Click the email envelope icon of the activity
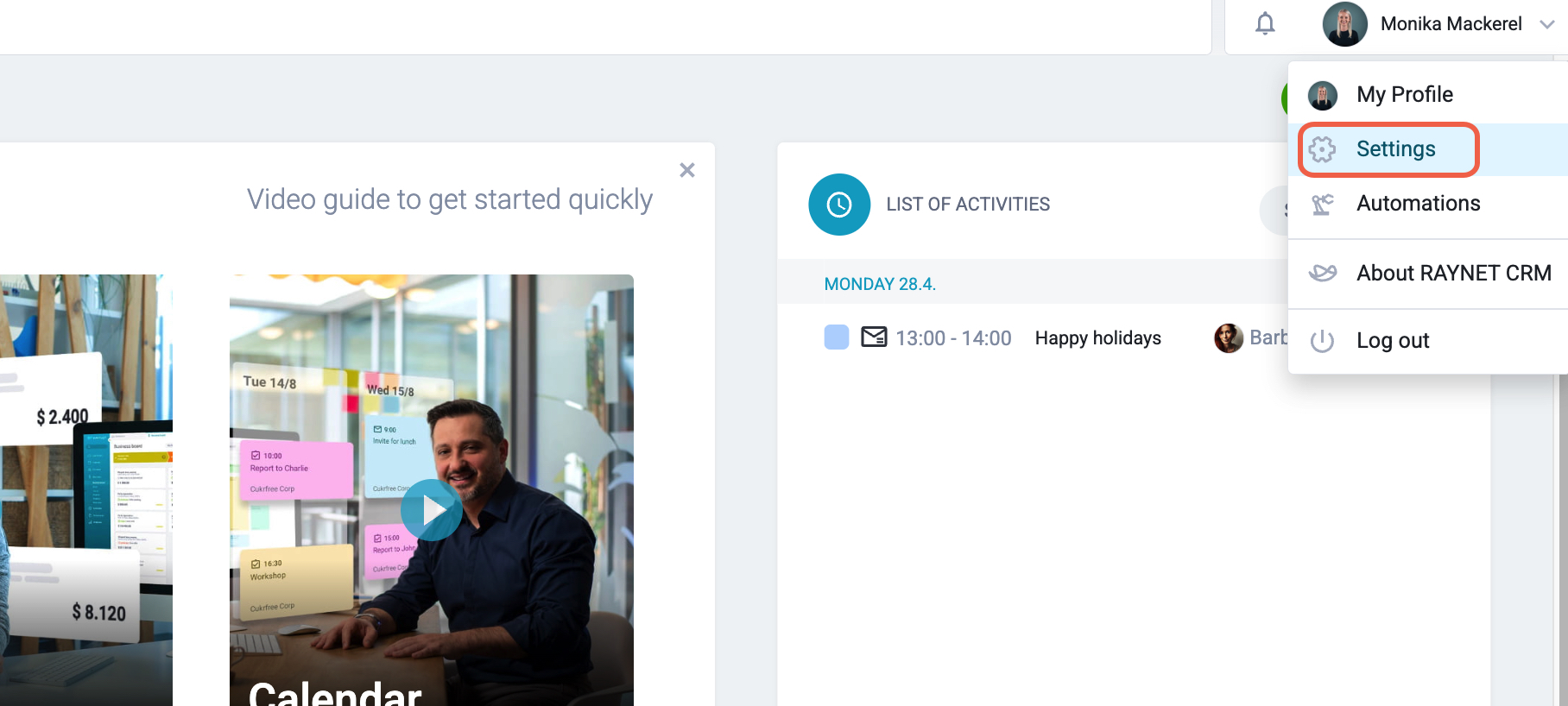This screenshot has height=706, width=1568. (x=874, y=337)
